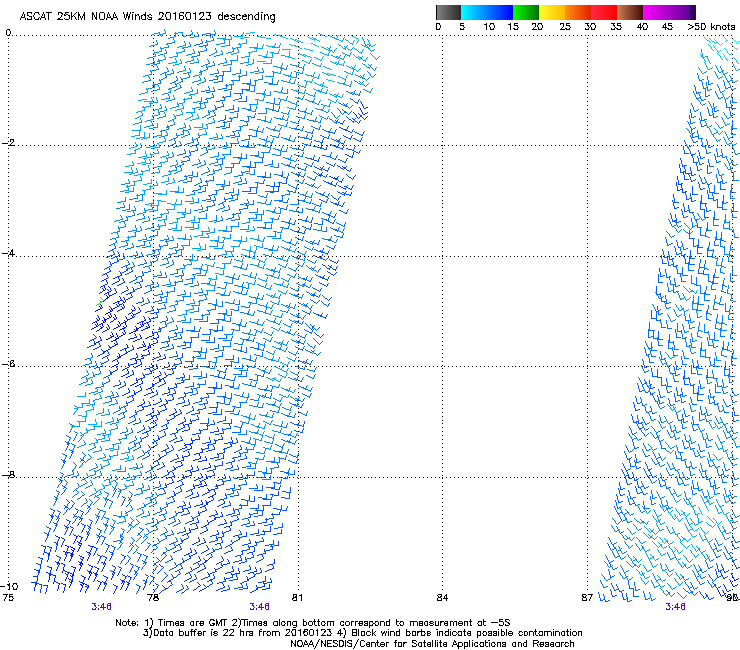Select the green 15-20 knots color segment
Screen dimensions: 740x650
[x=526, y=12]
